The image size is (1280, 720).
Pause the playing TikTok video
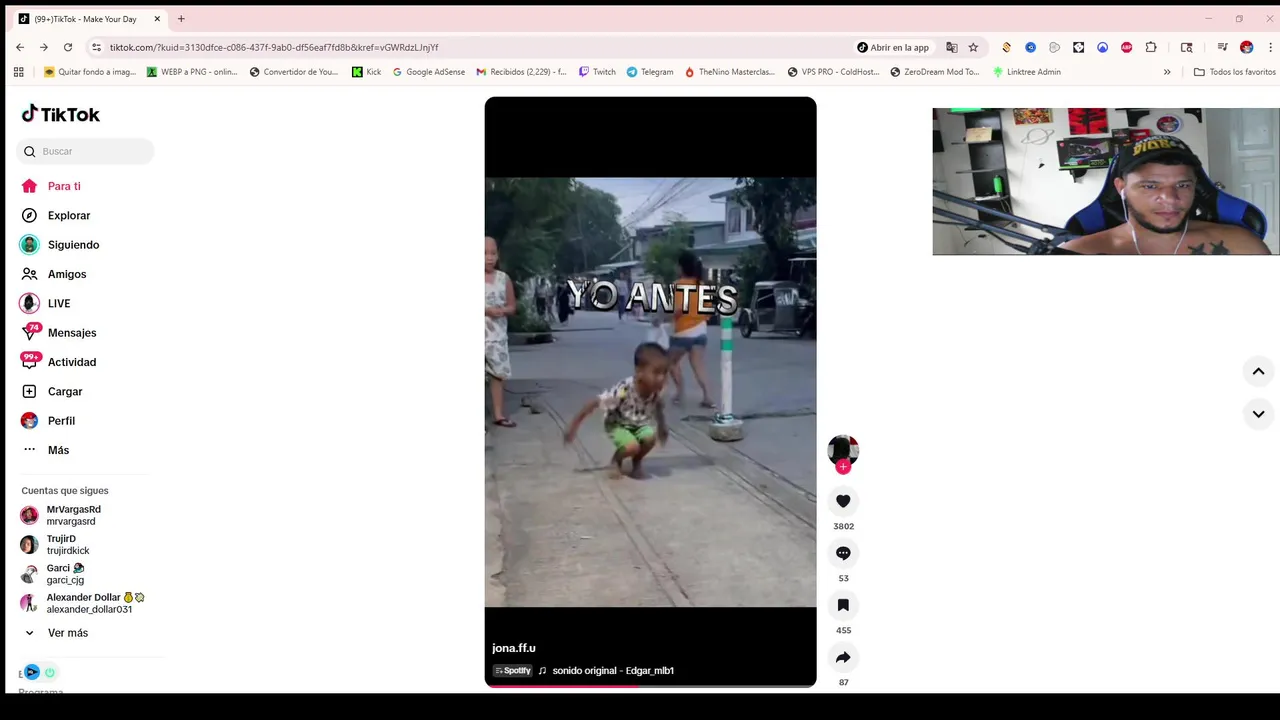(x=650, y=392)
